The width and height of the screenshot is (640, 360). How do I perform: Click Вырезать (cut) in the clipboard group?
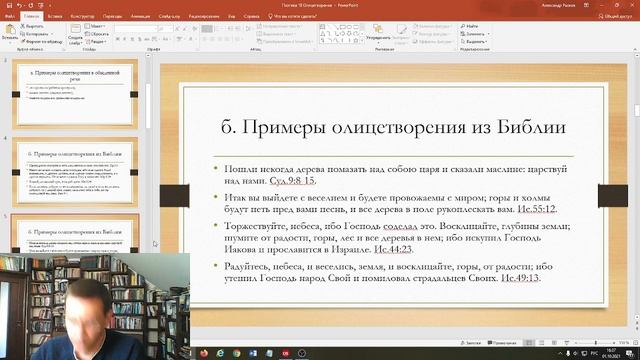pos(32,26)
